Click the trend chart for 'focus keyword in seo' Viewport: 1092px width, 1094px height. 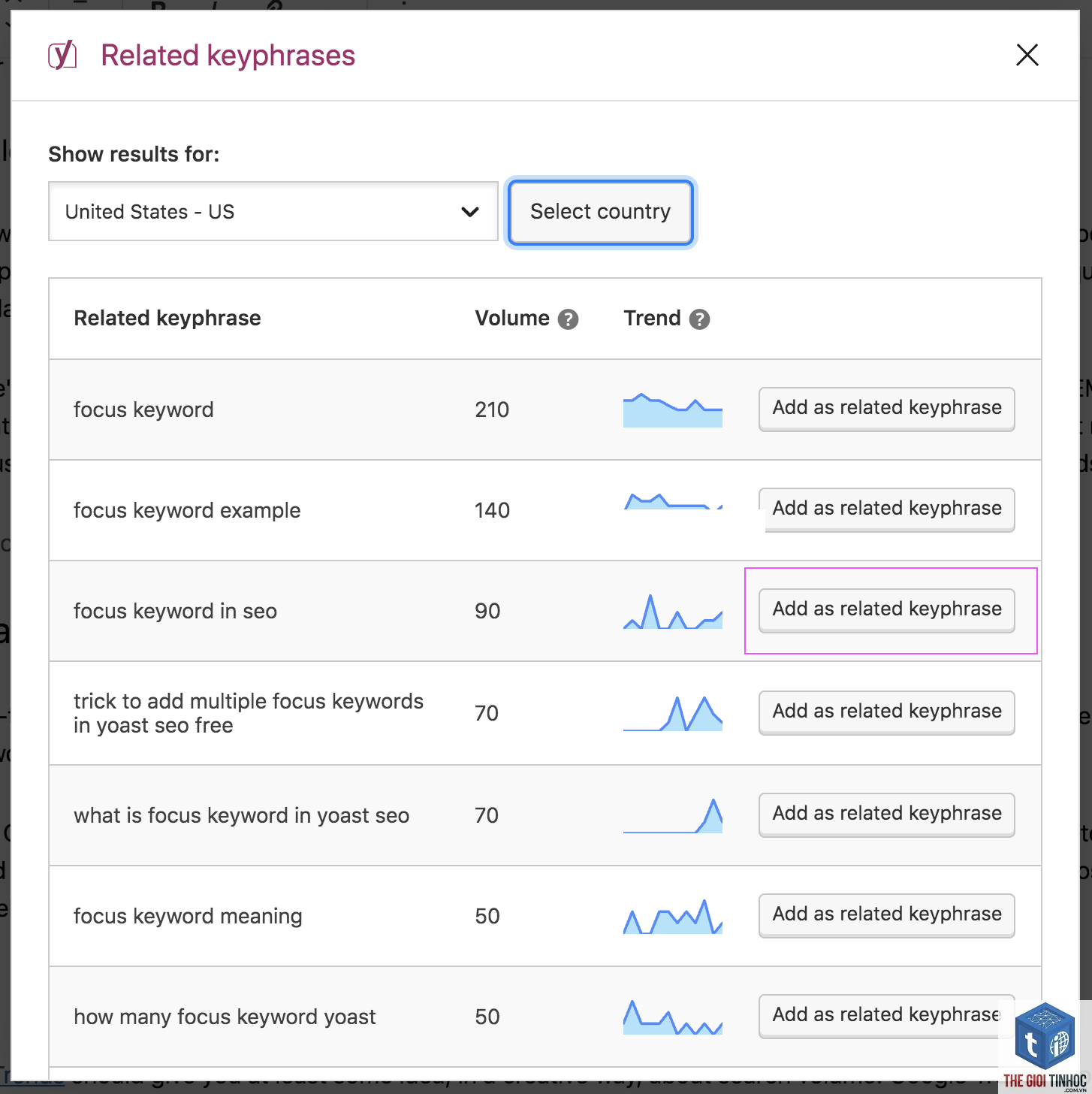[673, 611]
